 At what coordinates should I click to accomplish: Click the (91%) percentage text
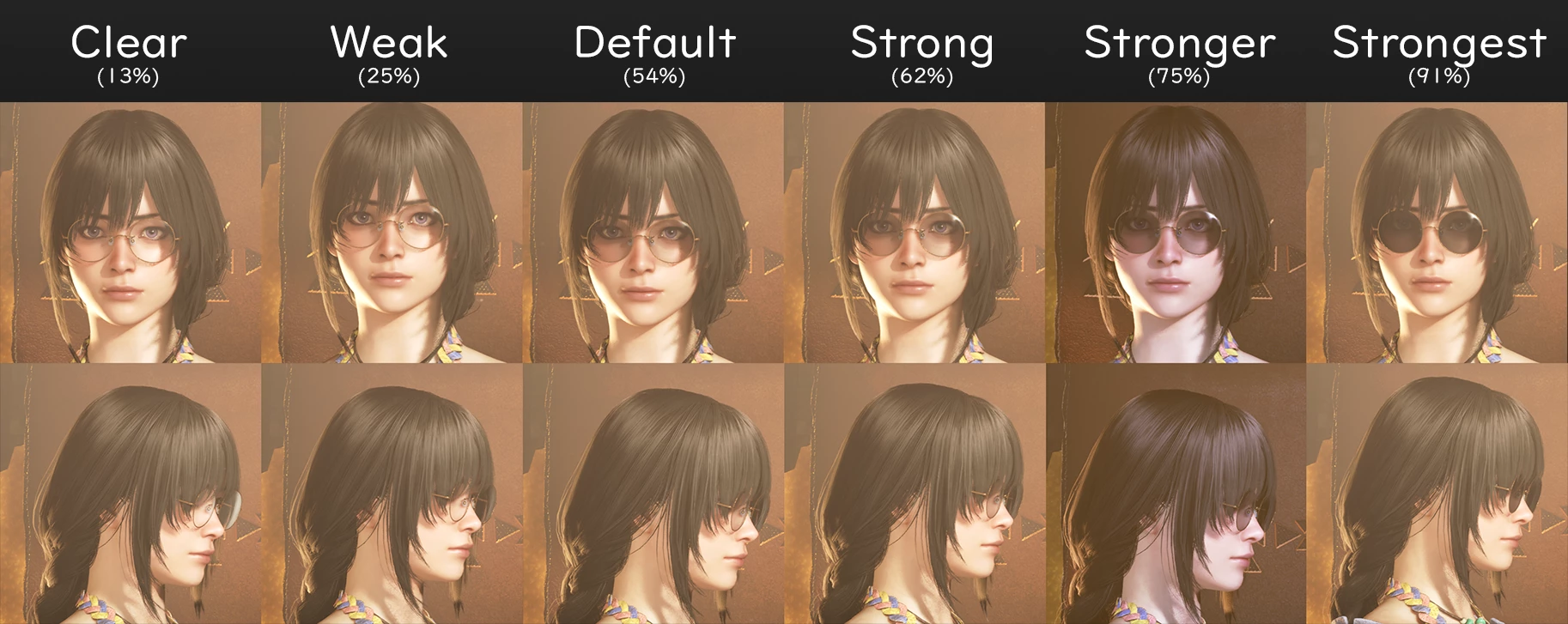point(1439,76)
